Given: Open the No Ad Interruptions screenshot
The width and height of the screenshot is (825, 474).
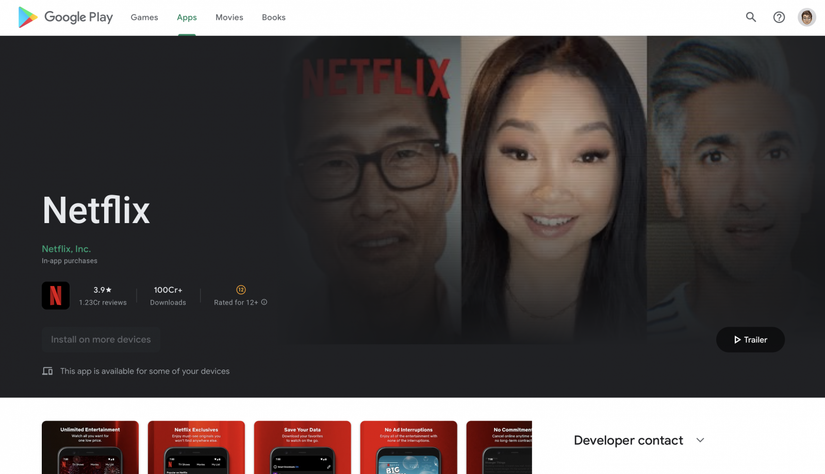Looking at the screenshot, I should [x=409, y=447].
